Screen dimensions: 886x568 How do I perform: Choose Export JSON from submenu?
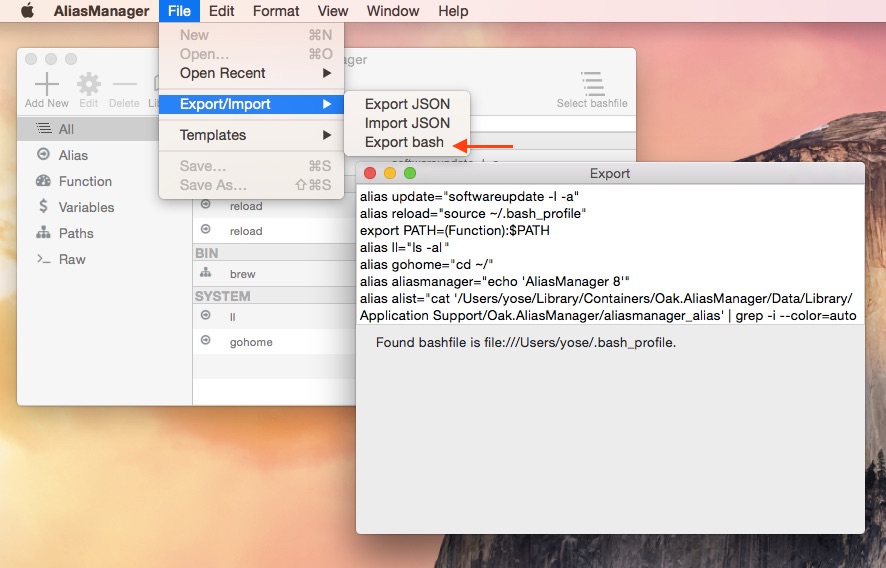[x=407, y=104]
